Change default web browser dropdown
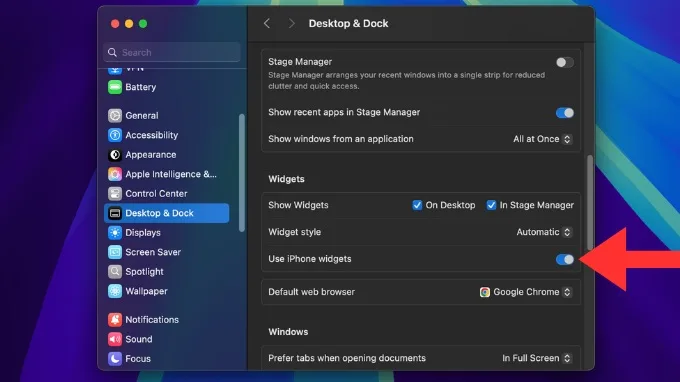This screenshot has width=680, height=382. (x=526, y=292)
